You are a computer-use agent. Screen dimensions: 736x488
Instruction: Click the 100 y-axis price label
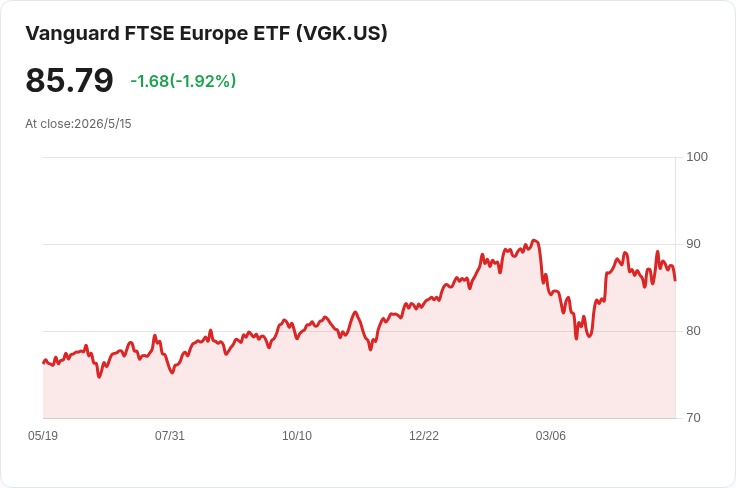697,157
